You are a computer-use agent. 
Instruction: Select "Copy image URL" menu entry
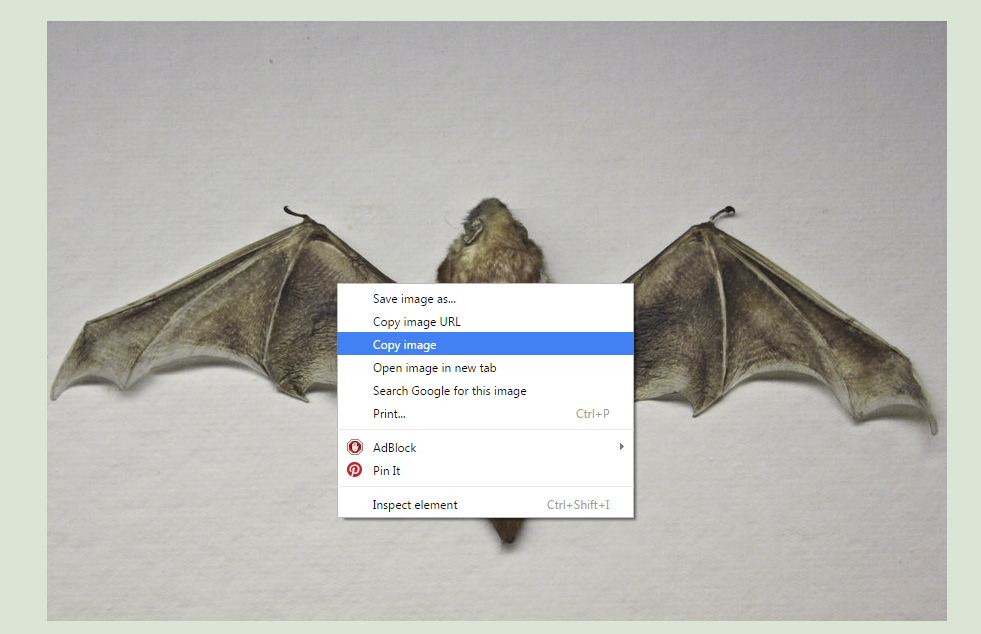(485, 322)
